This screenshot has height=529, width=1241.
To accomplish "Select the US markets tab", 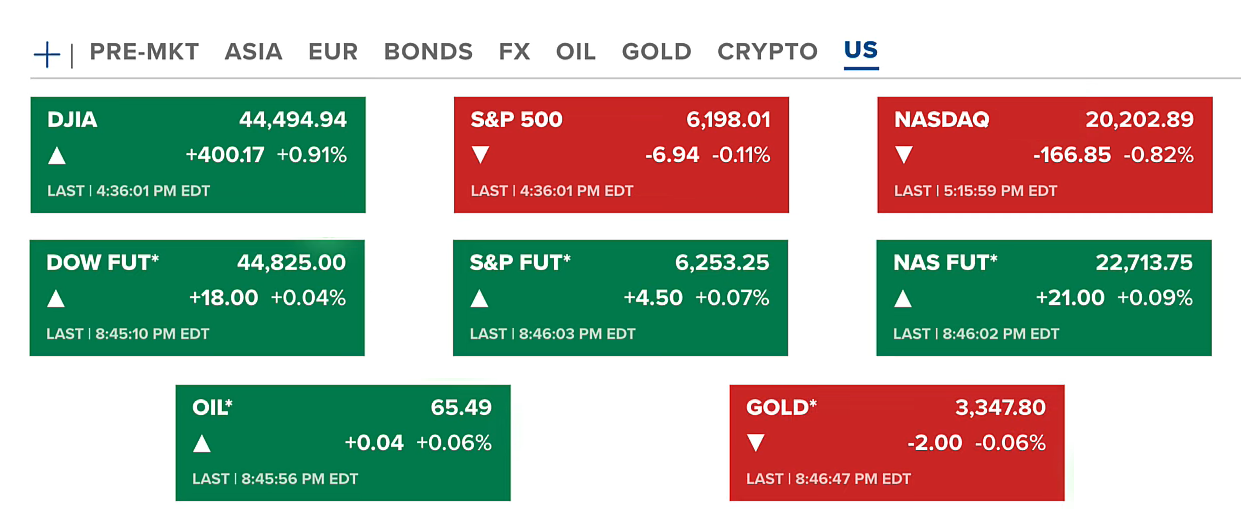I will click(x=861, y=51).
